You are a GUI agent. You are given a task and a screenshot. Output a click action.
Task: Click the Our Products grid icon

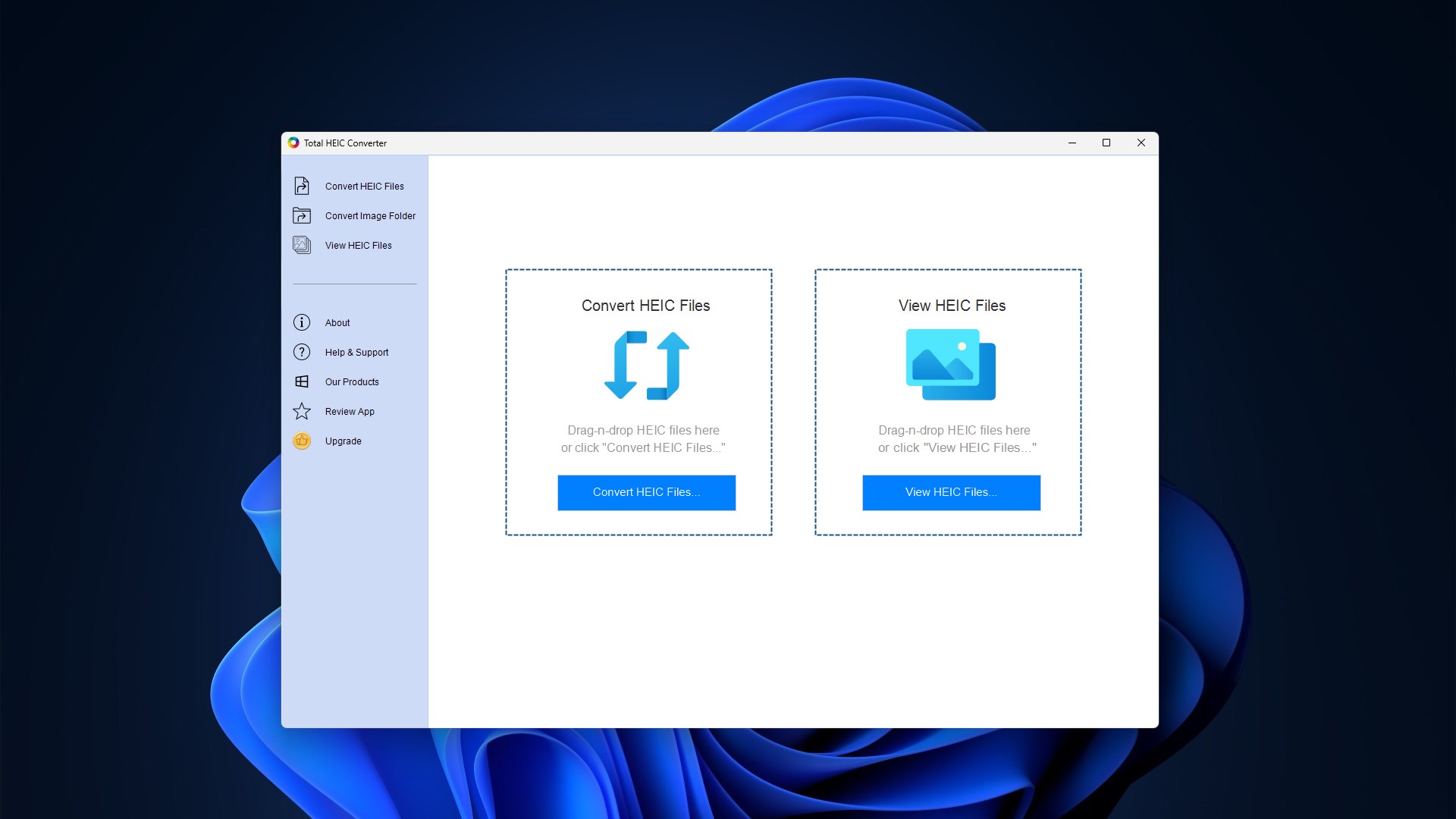(x=302, y=381)
